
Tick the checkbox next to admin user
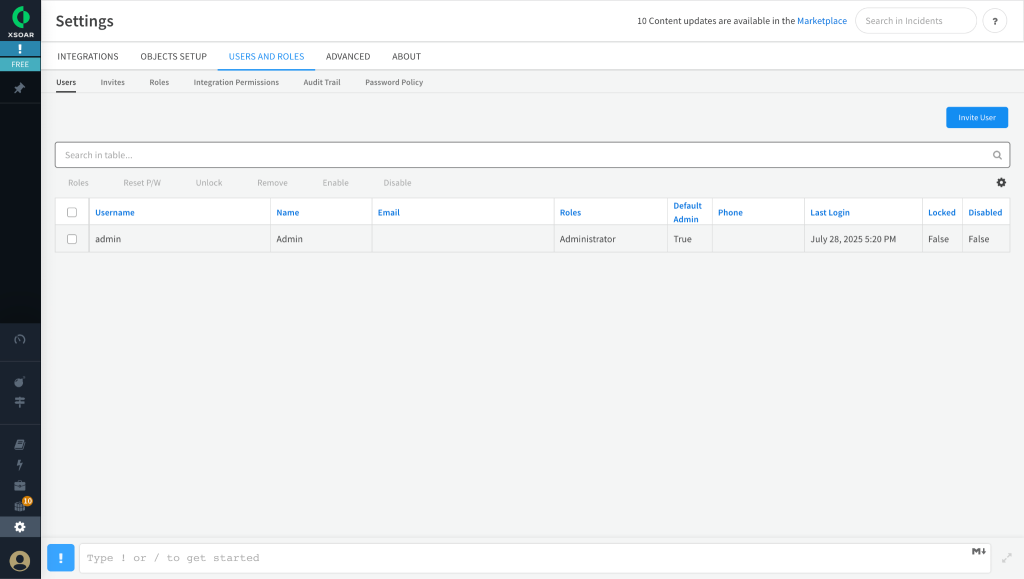point(71,239)
